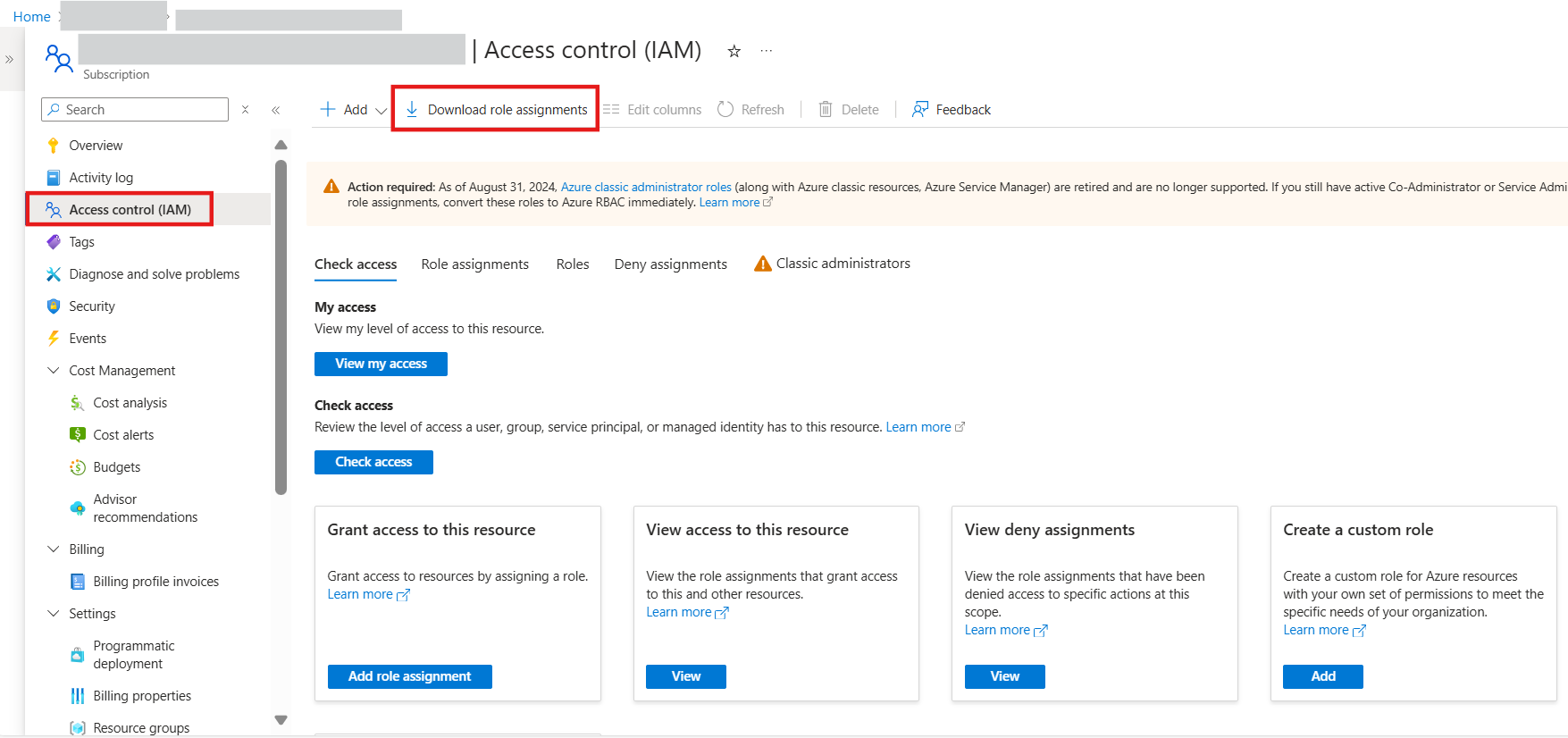Click the sidebar vertical scrollbar thumb
The height and width of the screenshot is (738, 1568).
(281, 327)
